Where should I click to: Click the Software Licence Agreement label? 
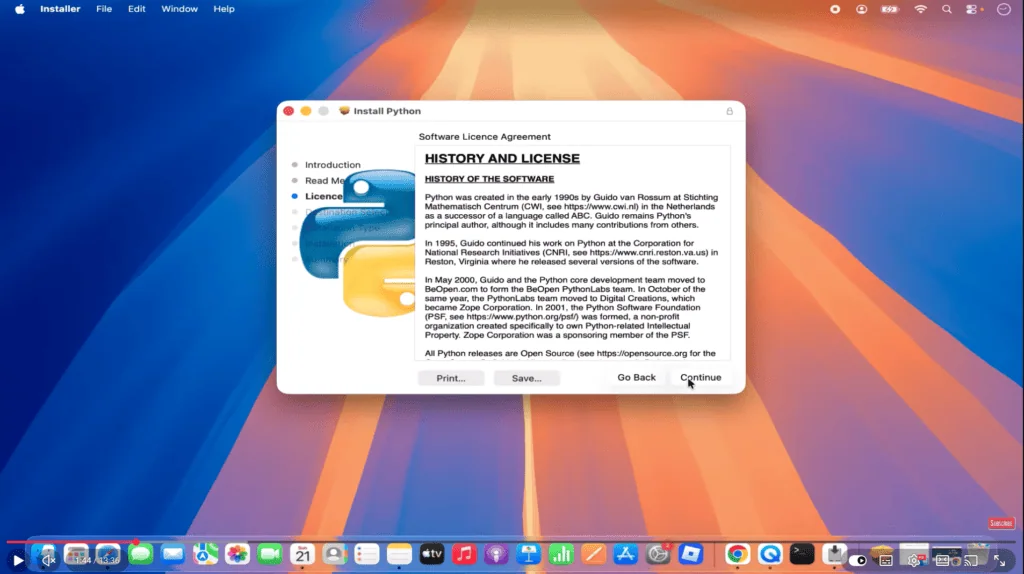485,136
